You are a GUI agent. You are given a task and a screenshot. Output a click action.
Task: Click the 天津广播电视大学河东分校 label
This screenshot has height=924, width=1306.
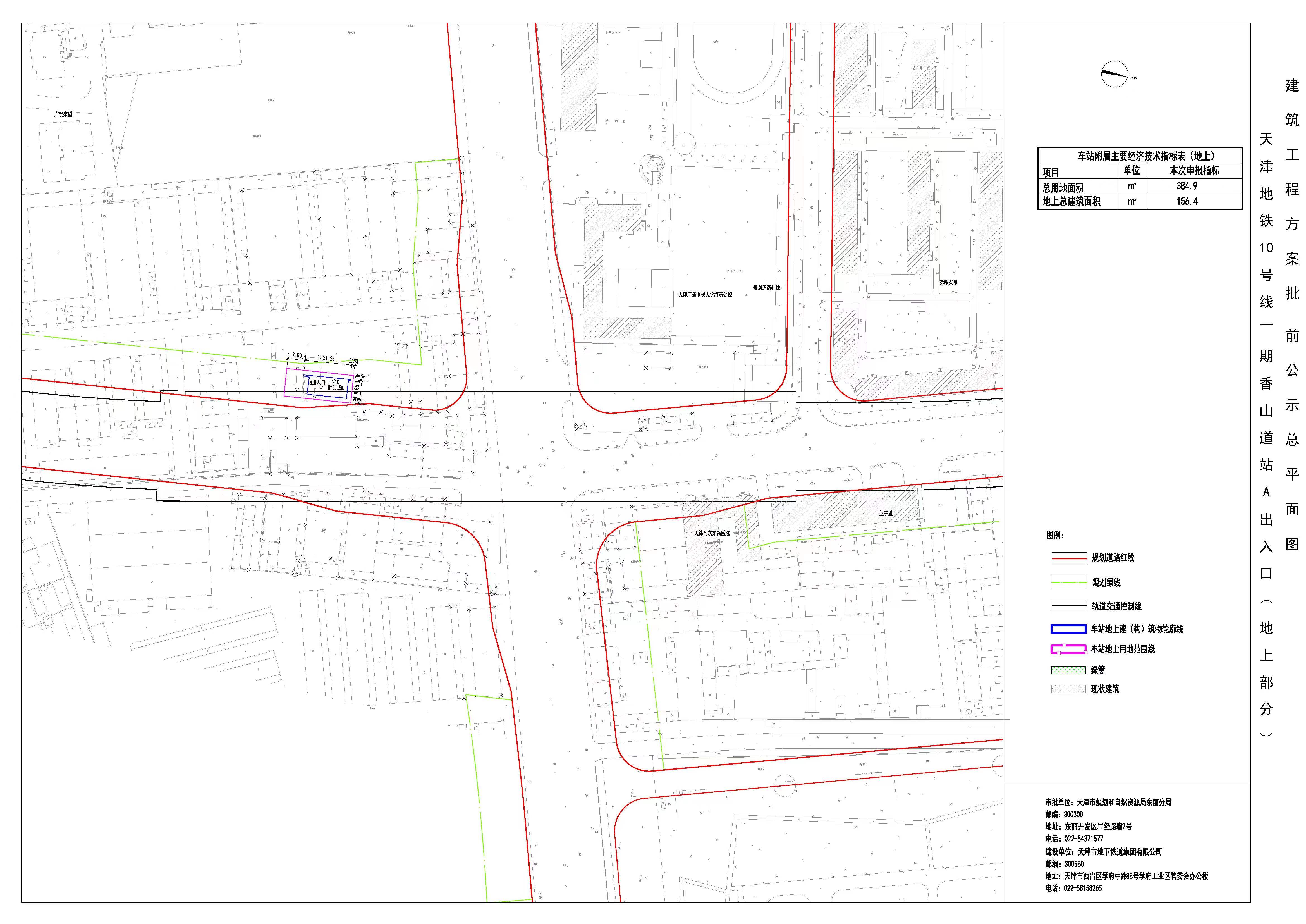click(705, 295)
